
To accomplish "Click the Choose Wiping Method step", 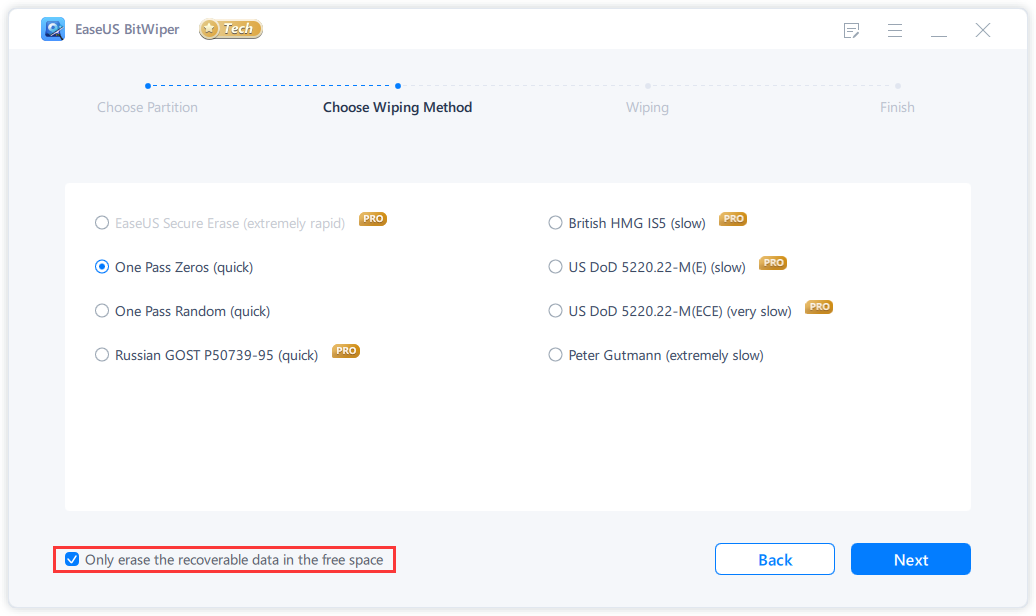I will point(397,107).
